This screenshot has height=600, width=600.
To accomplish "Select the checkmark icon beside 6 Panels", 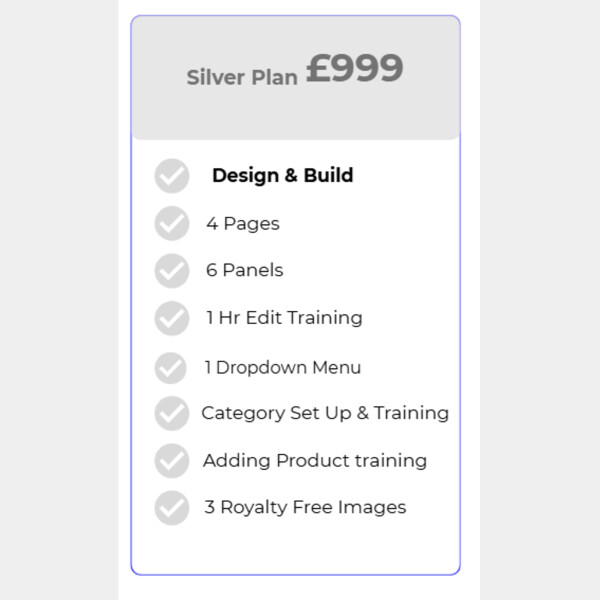I will coord(172,271).
